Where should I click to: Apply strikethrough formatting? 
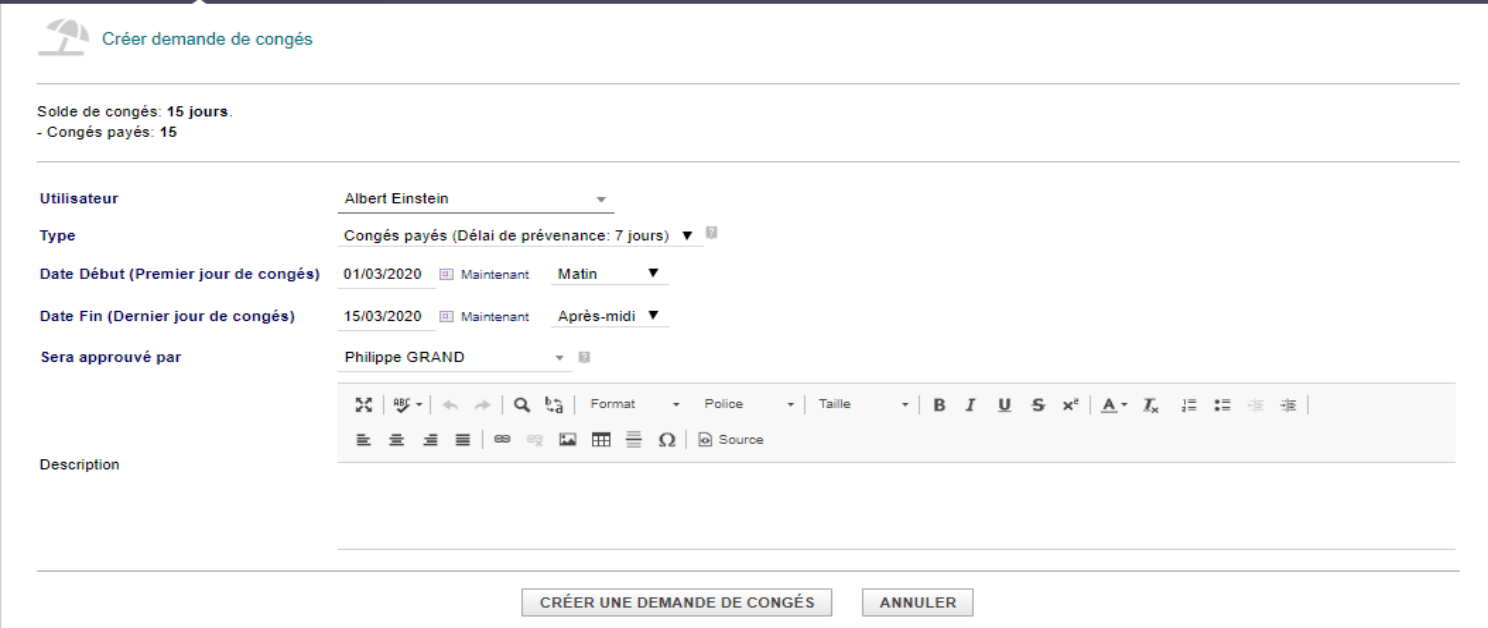coord(1038,405)
